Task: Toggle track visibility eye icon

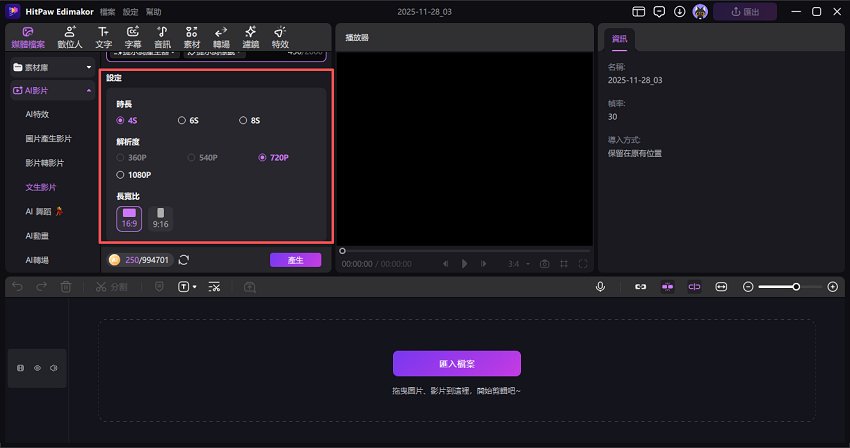Action: pyautogui.click(x=37, y=368)
